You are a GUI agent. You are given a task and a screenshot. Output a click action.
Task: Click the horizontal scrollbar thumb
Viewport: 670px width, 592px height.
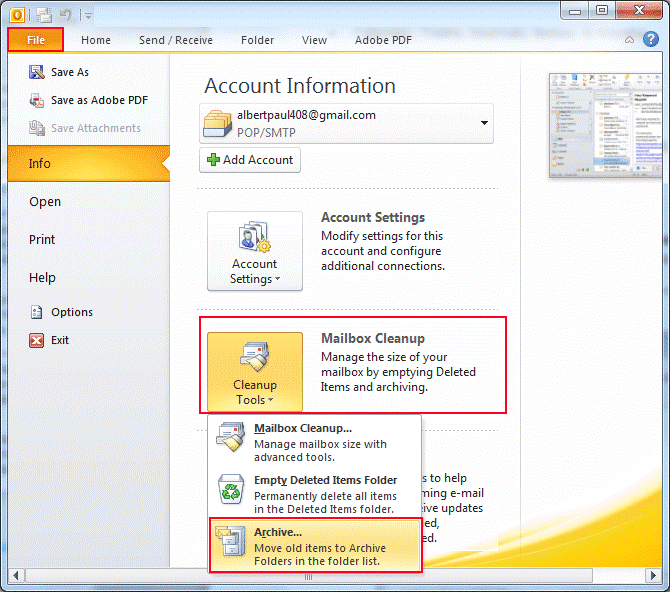(309, 576)
